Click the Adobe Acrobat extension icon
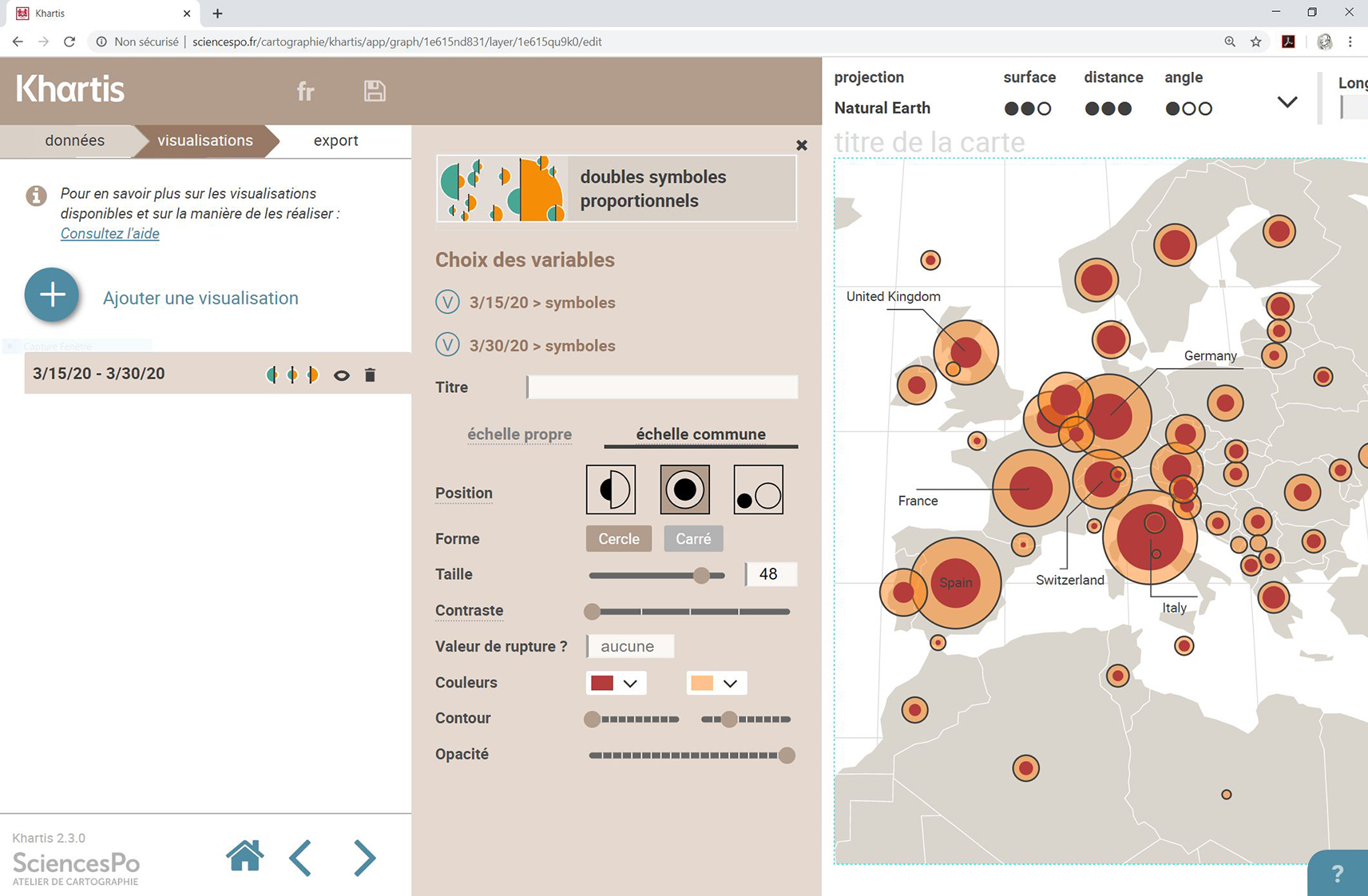 pyautogui.click(x=1288, y=42)
